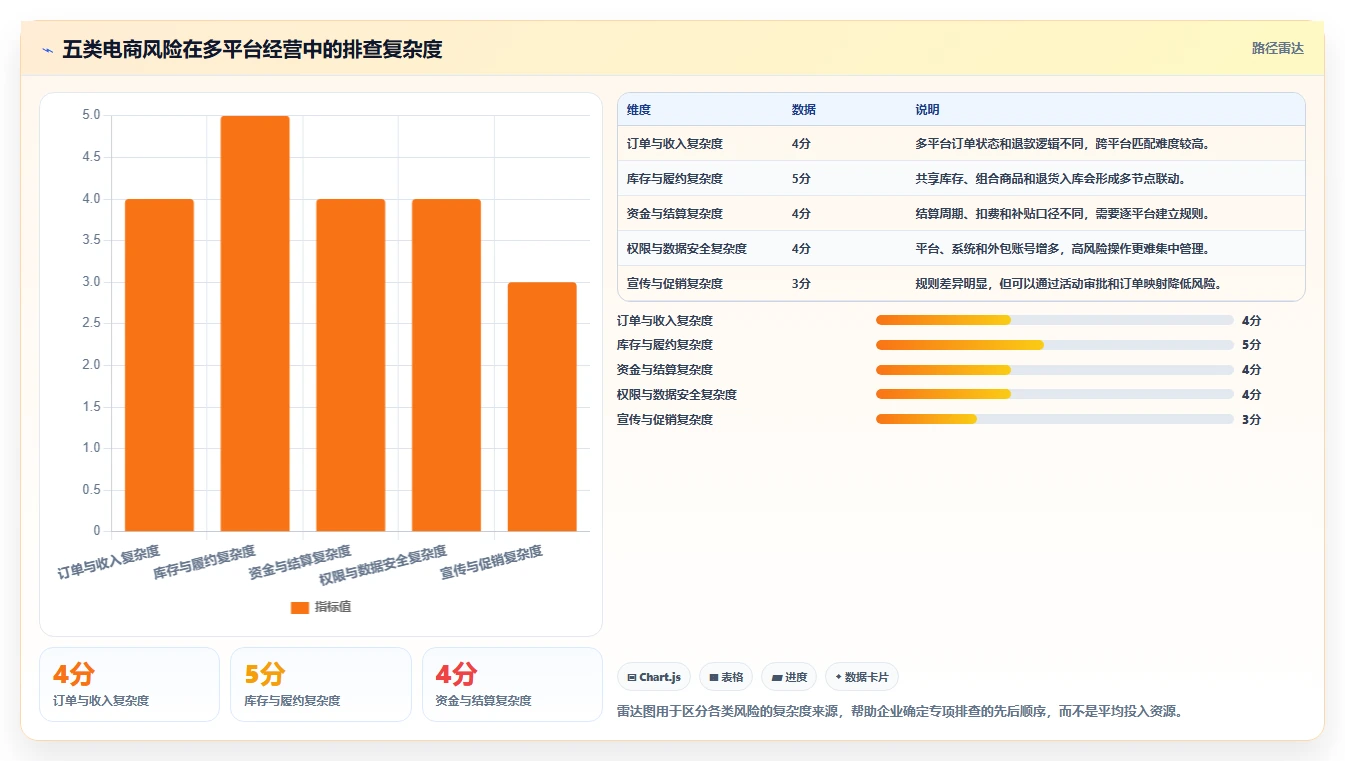Click the 数据卡片 tag button

tap(861, 677)
